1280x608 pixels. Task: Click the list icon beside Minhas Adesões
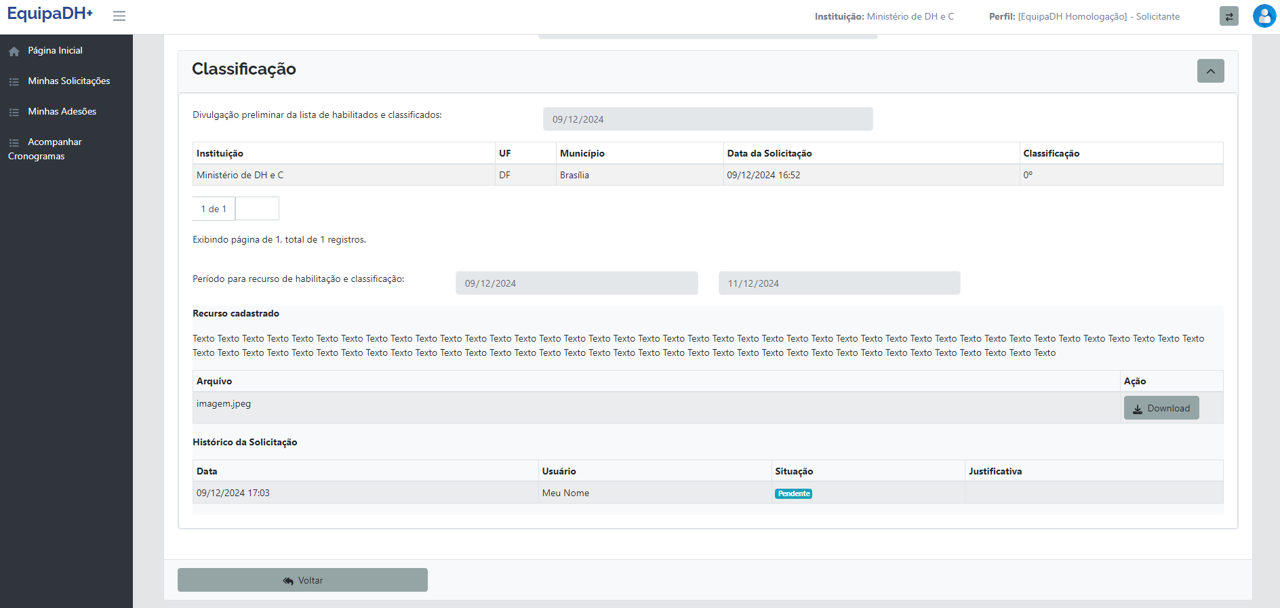pyautogui.click(x=14, y=112)
